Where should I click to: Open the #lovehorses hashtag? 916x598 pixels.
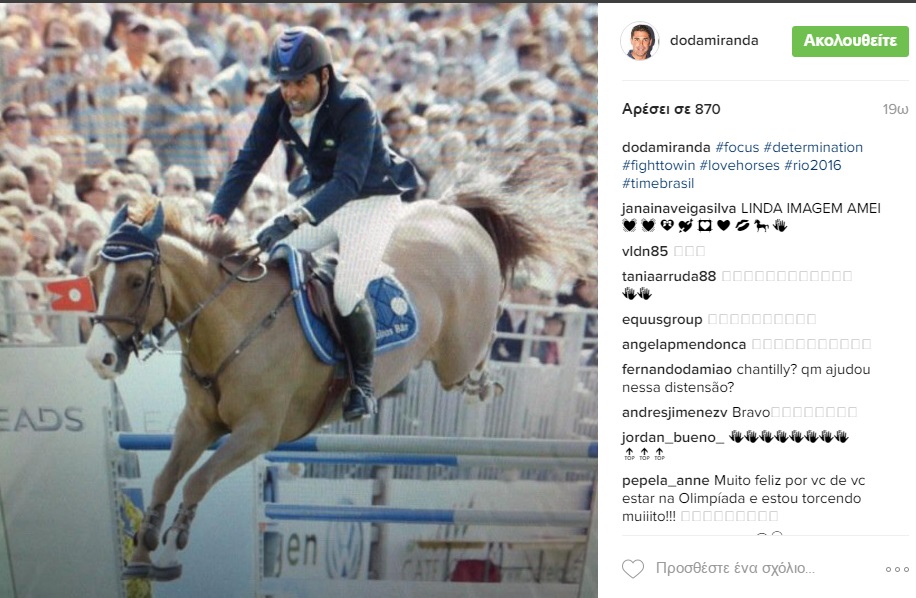[x=740, y=165]
